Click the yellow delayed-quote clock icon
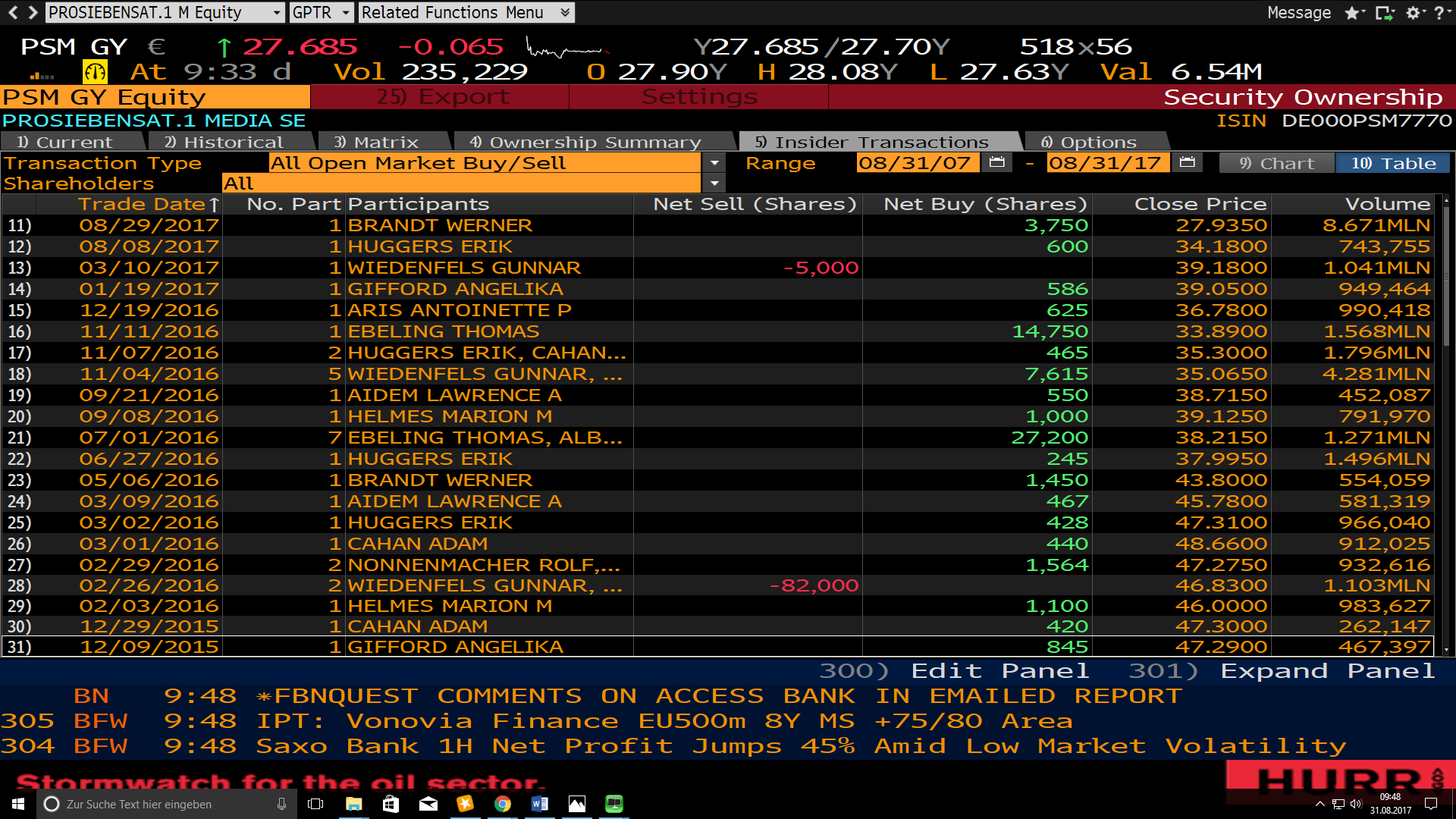This screenshot has width=1456, height=819. coord(96,72)
